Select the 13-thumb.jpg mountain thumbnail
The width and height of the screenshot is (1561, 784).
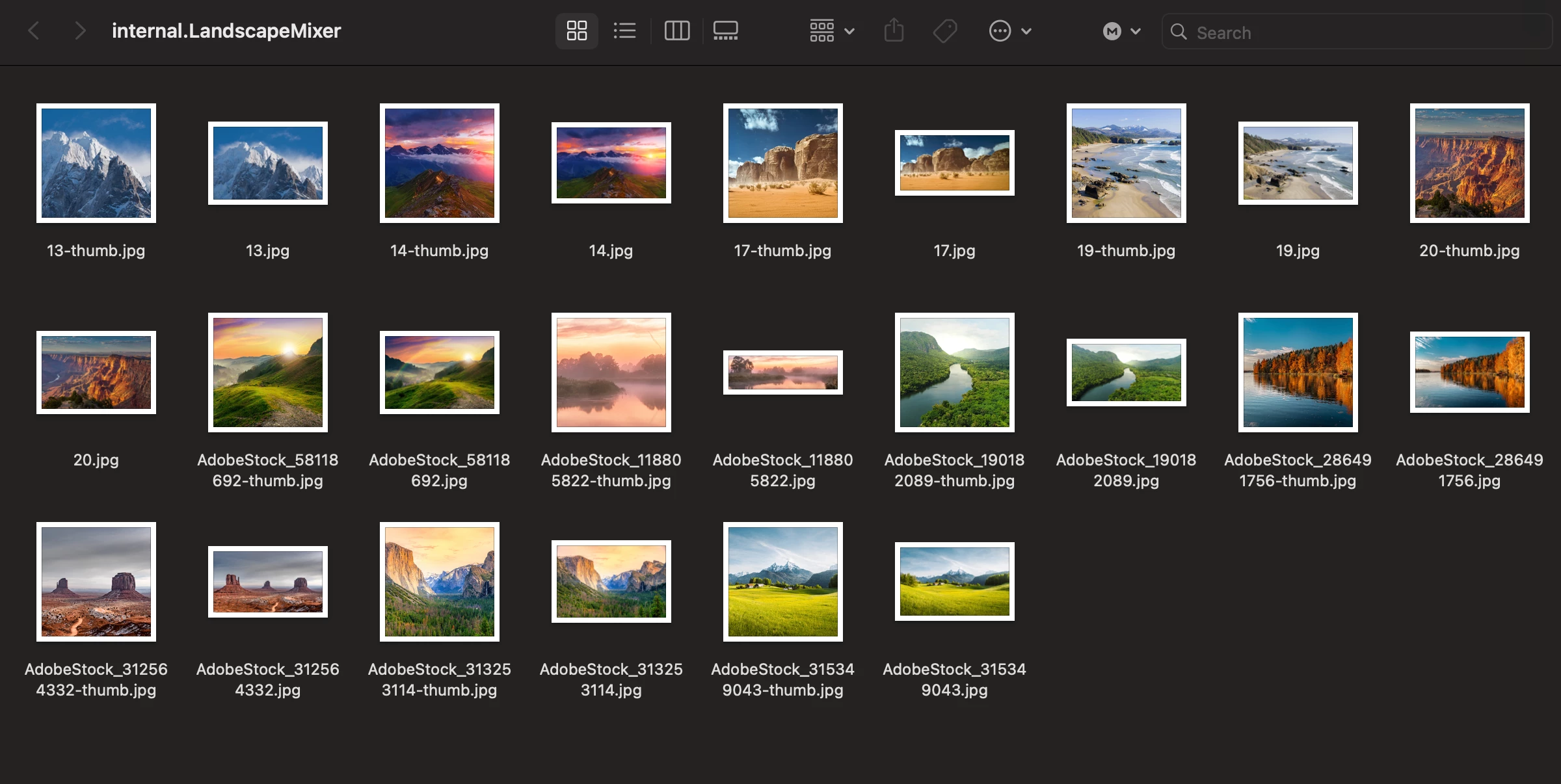coord(96,163)
